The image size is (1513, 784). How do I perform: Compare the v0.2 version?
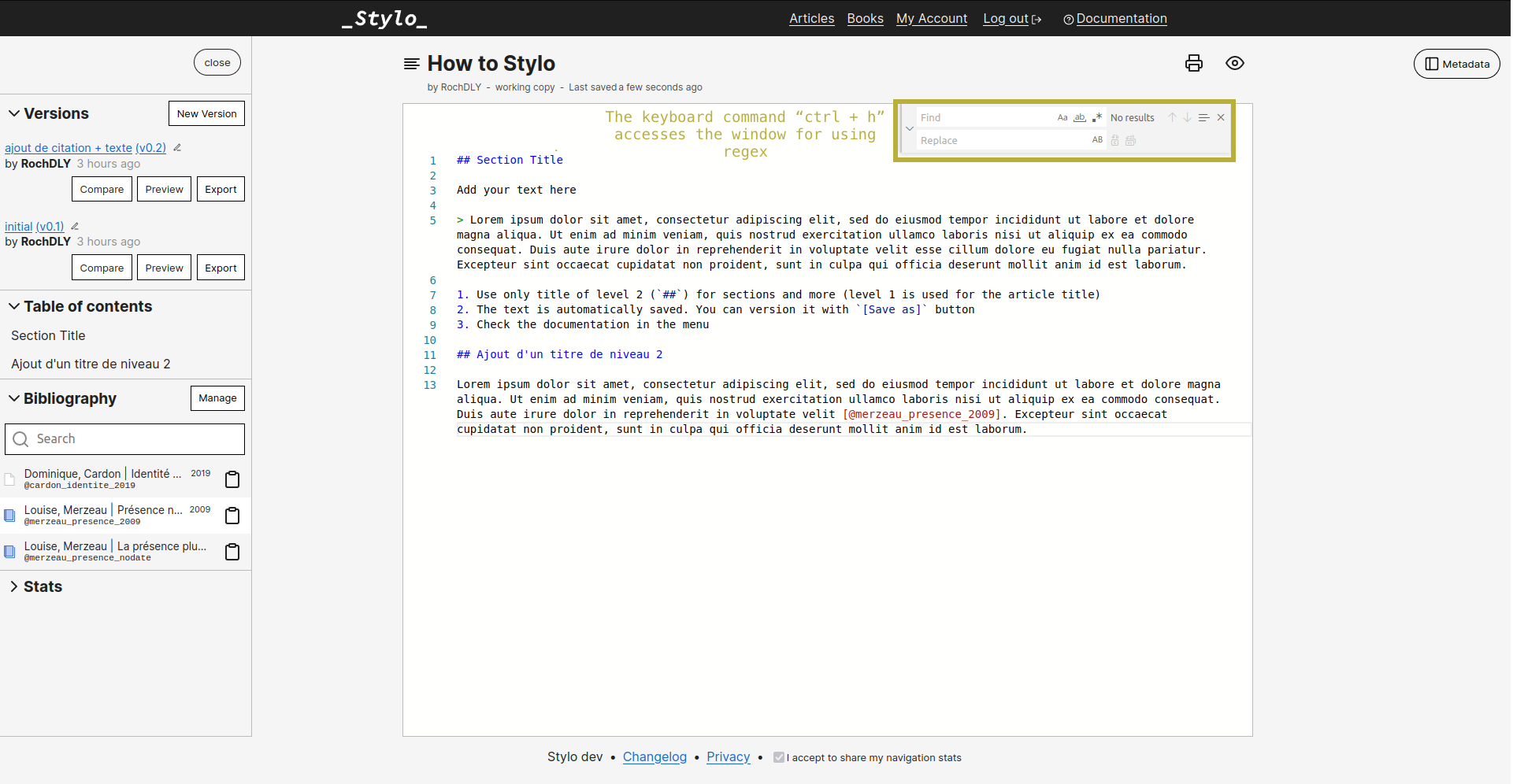102,189
